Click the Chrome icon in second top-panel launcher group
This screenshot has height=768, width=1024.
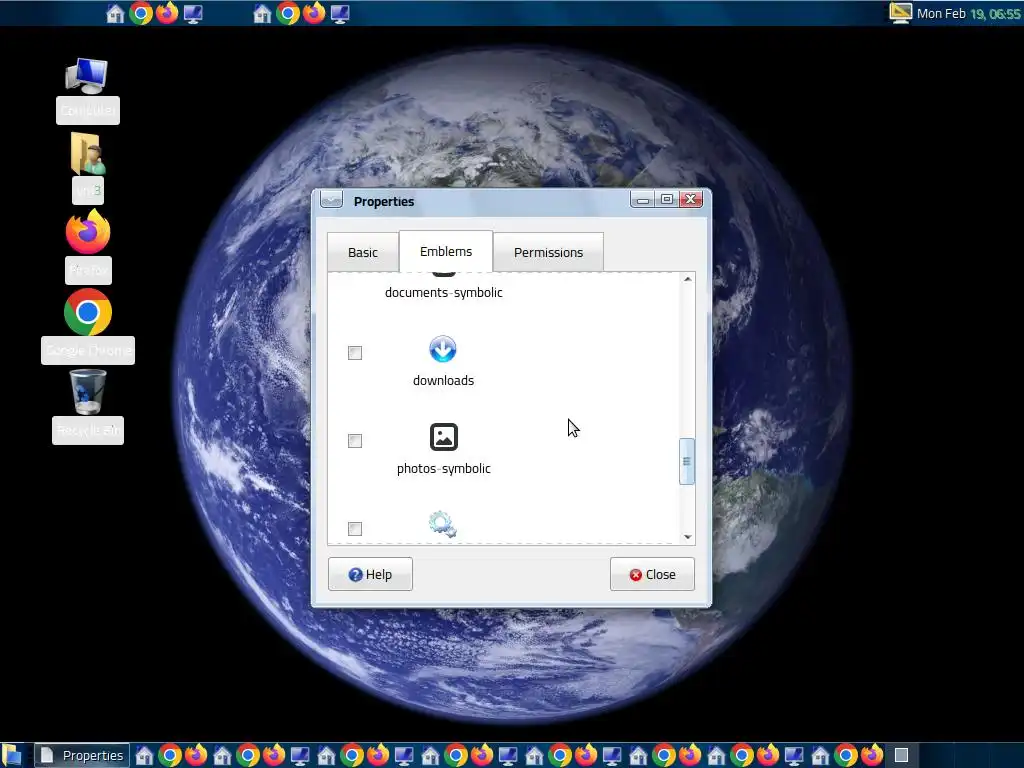pos(287,13)
